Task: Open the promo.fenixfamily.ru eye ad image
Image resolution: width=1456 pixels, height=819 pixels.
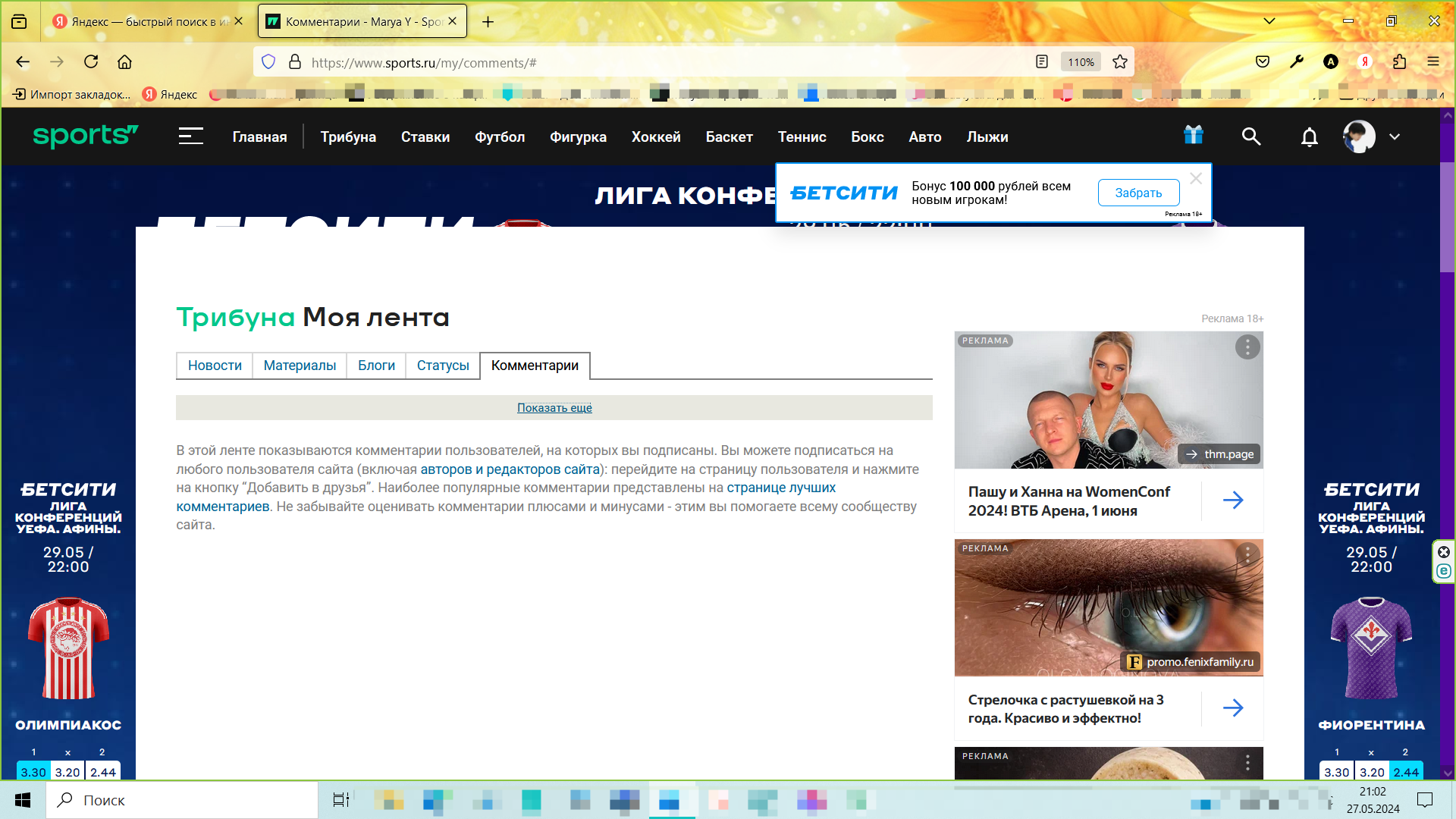Action: 1109,607
